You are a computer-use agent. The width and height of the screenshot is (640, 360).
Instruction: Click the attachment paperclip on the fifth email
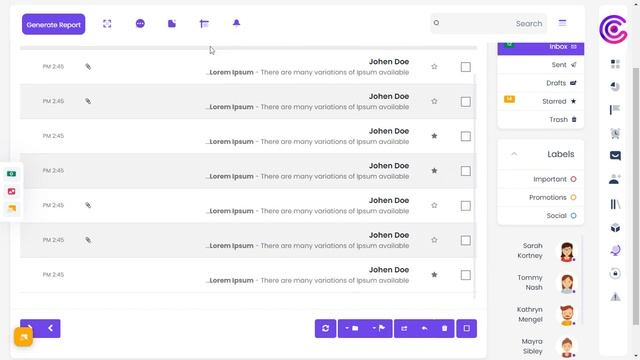pos(88,205)
